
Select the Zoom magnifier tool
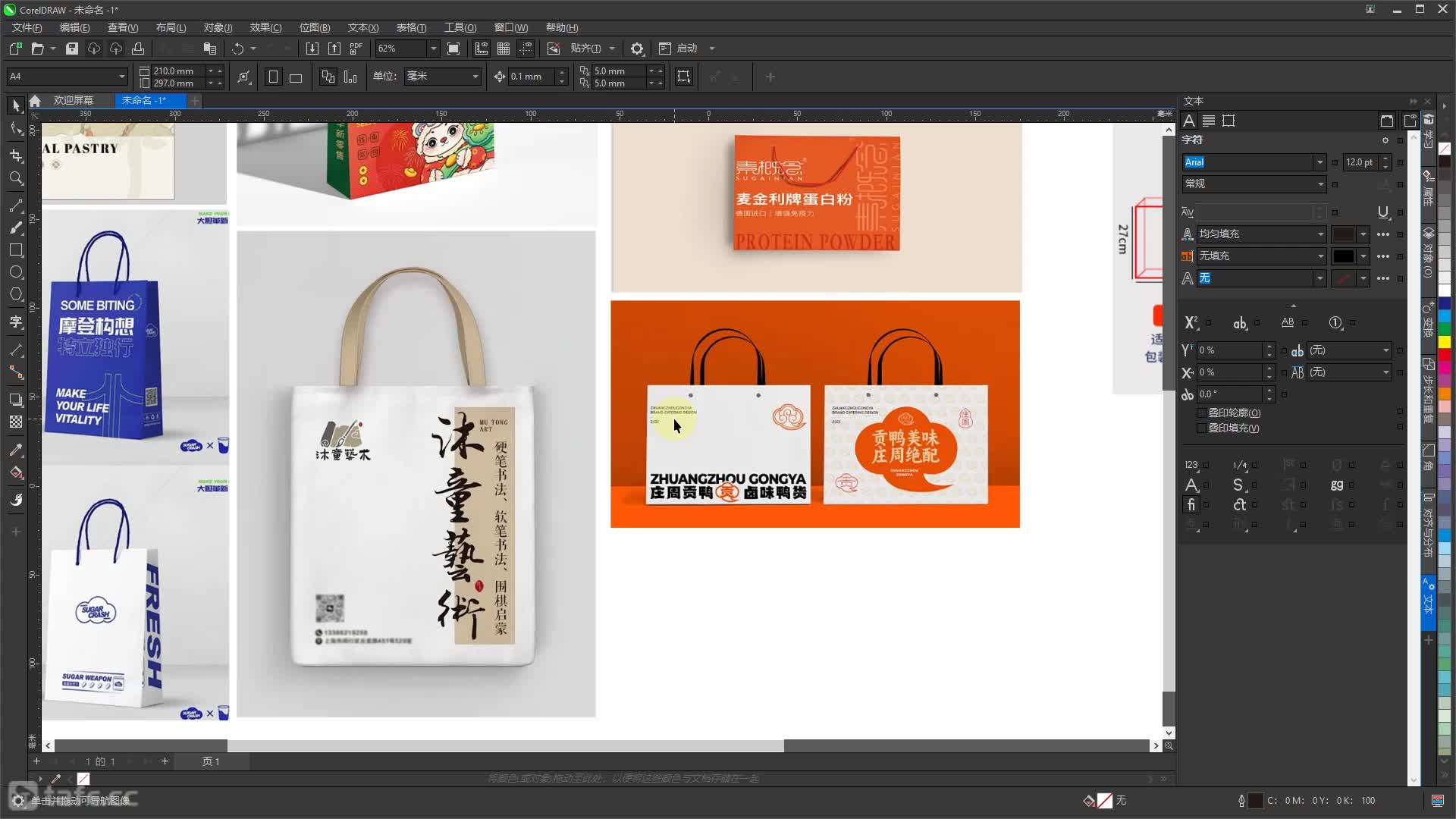pyautogui.click(x=16, y=178)
